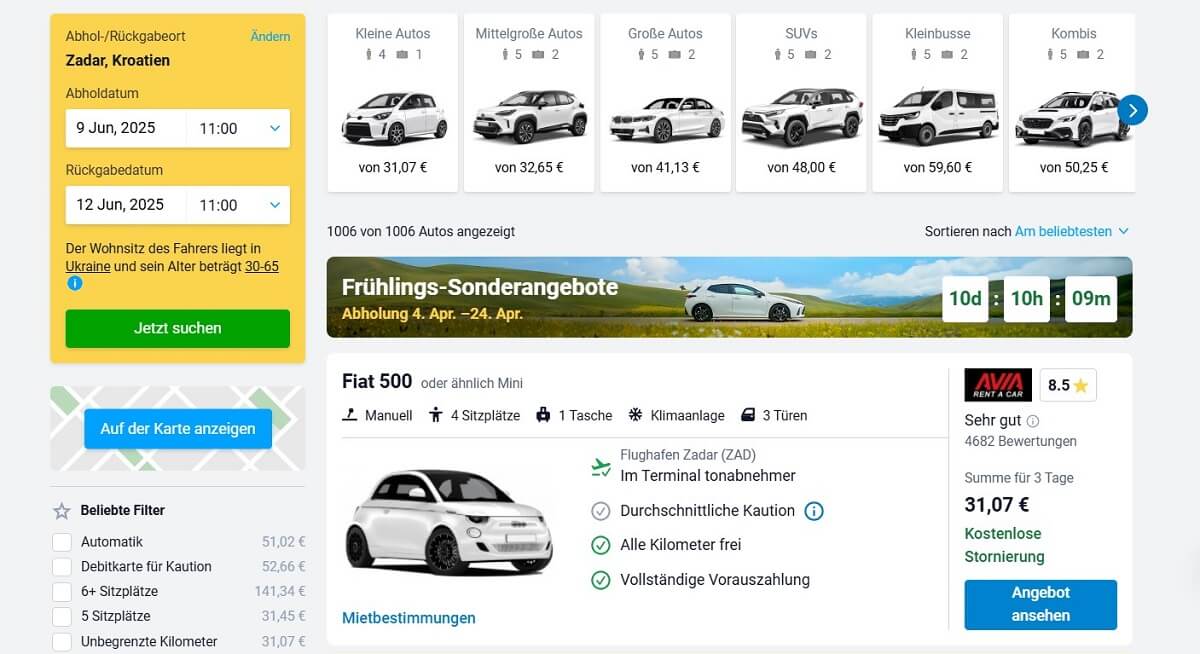Click the grey check icon by Durchschnittliche Kaution
Image resolution: width=1200 pixels, height=654 pixels.
click(601, 511)
